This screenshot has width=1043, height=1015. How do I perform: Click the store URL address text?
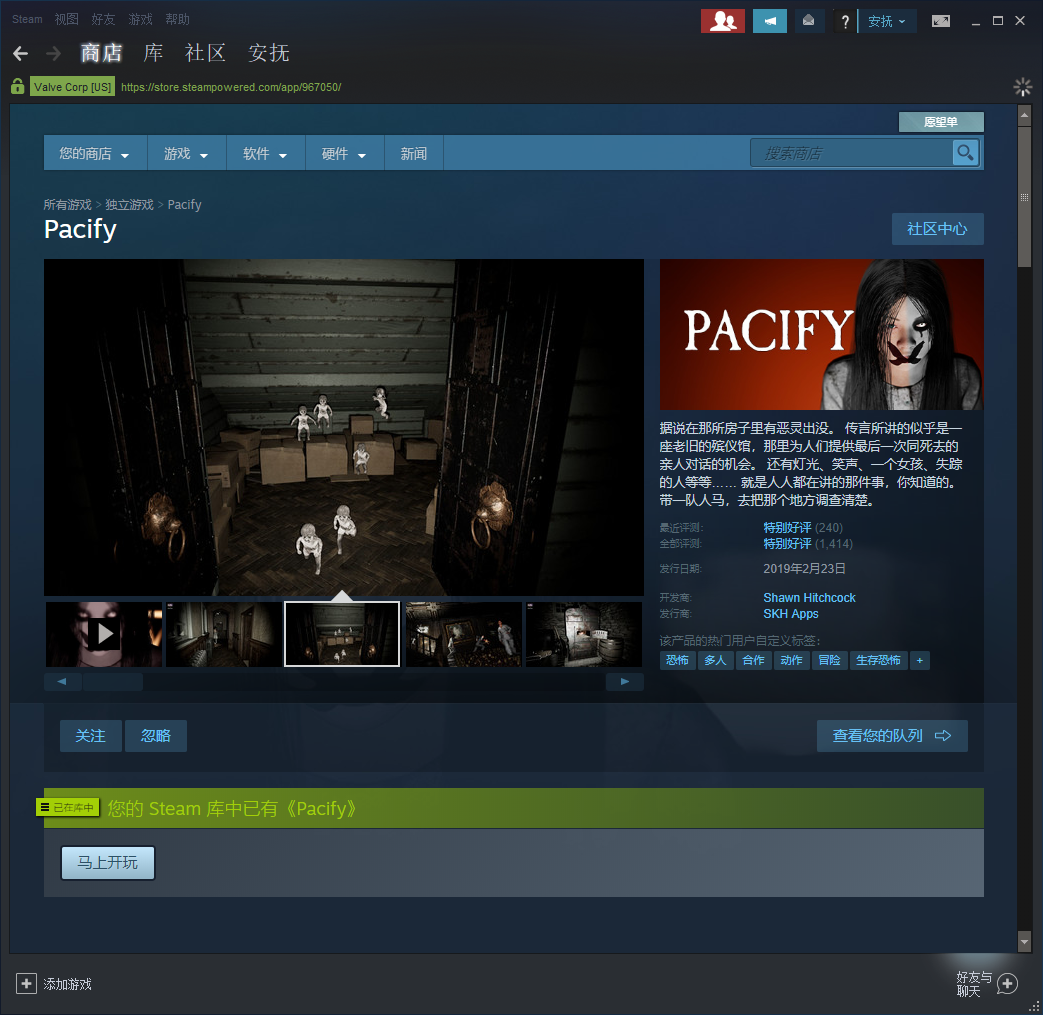231,87
